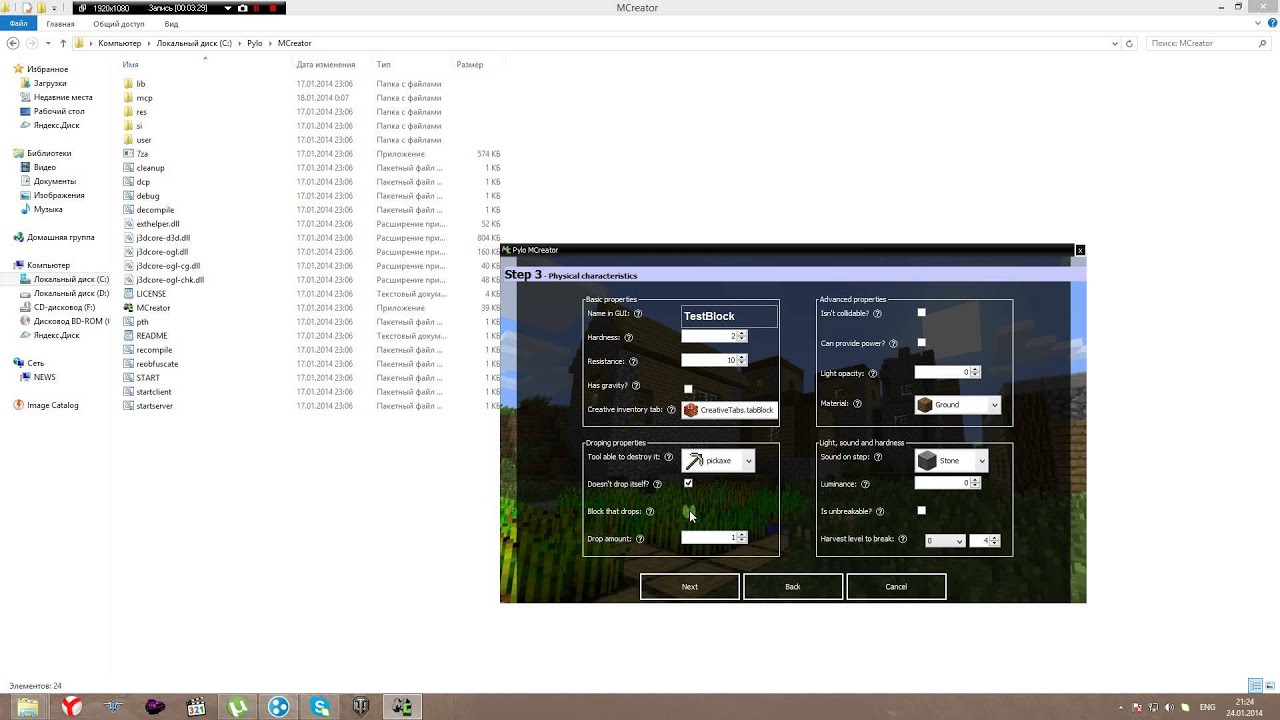Click the Block that drops item selector
The image size is (1280, 720).
pos(689,512)
